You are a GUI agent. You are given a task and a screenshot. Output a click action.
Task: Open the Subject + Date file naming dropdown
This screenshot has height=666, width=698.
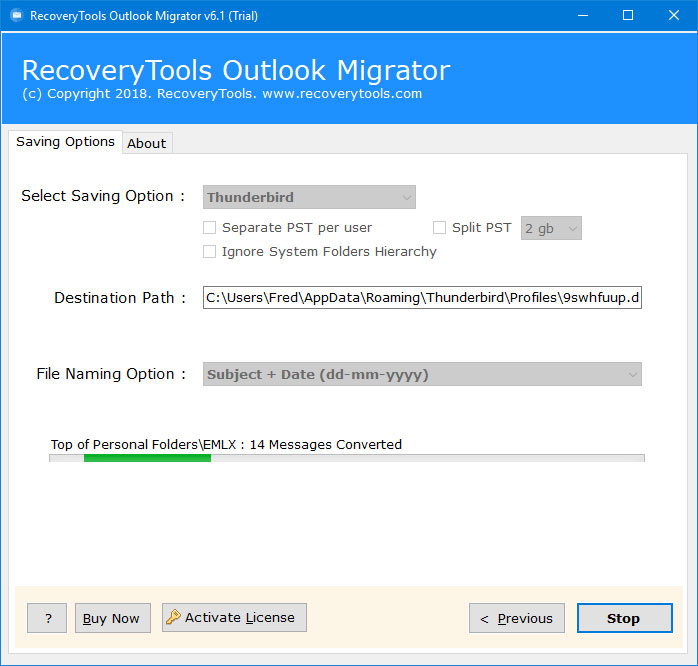tap(422, 374)
